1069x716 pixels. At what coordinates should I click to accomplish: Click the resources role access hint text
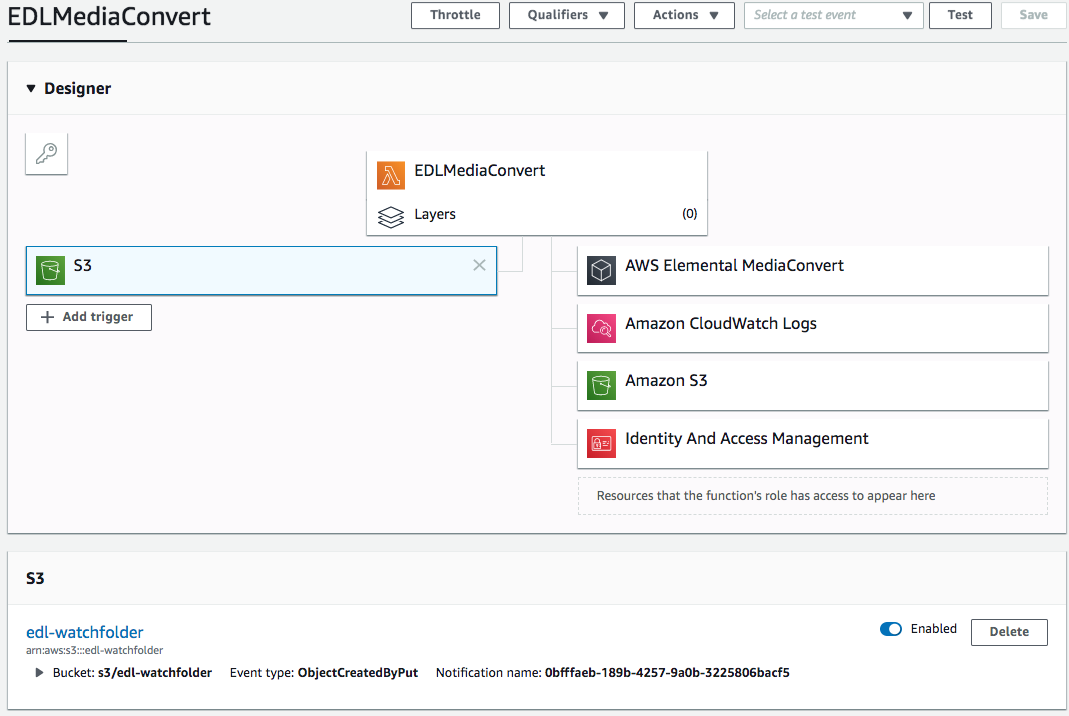766,496
